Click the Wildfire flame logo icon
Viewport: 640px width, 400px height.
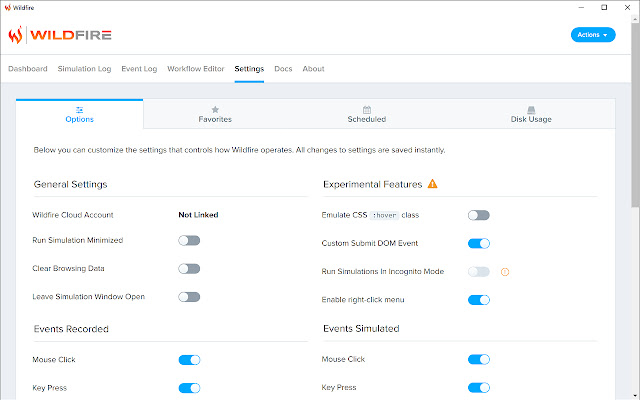(x=16, y=35)
